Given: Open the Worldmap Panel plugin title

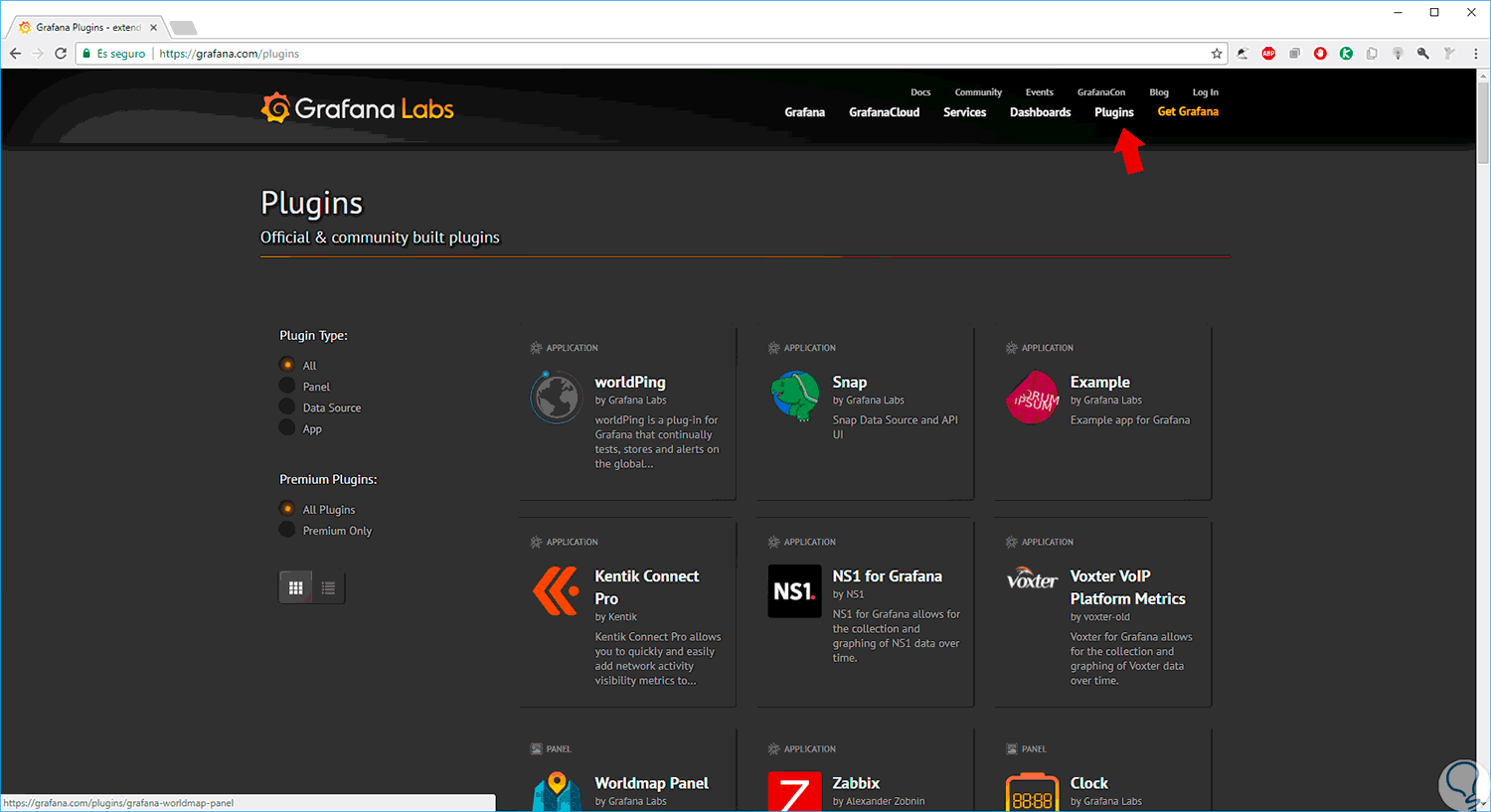Looking at the screenshot, I should (x=652, y=783).
